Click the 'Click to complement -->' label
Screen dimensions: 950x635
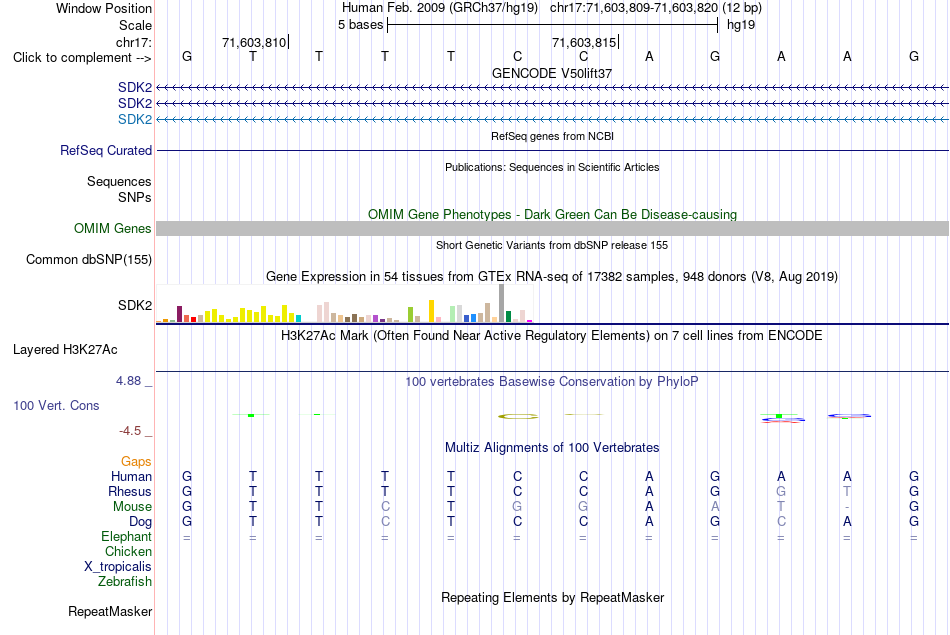pos(82,58)
